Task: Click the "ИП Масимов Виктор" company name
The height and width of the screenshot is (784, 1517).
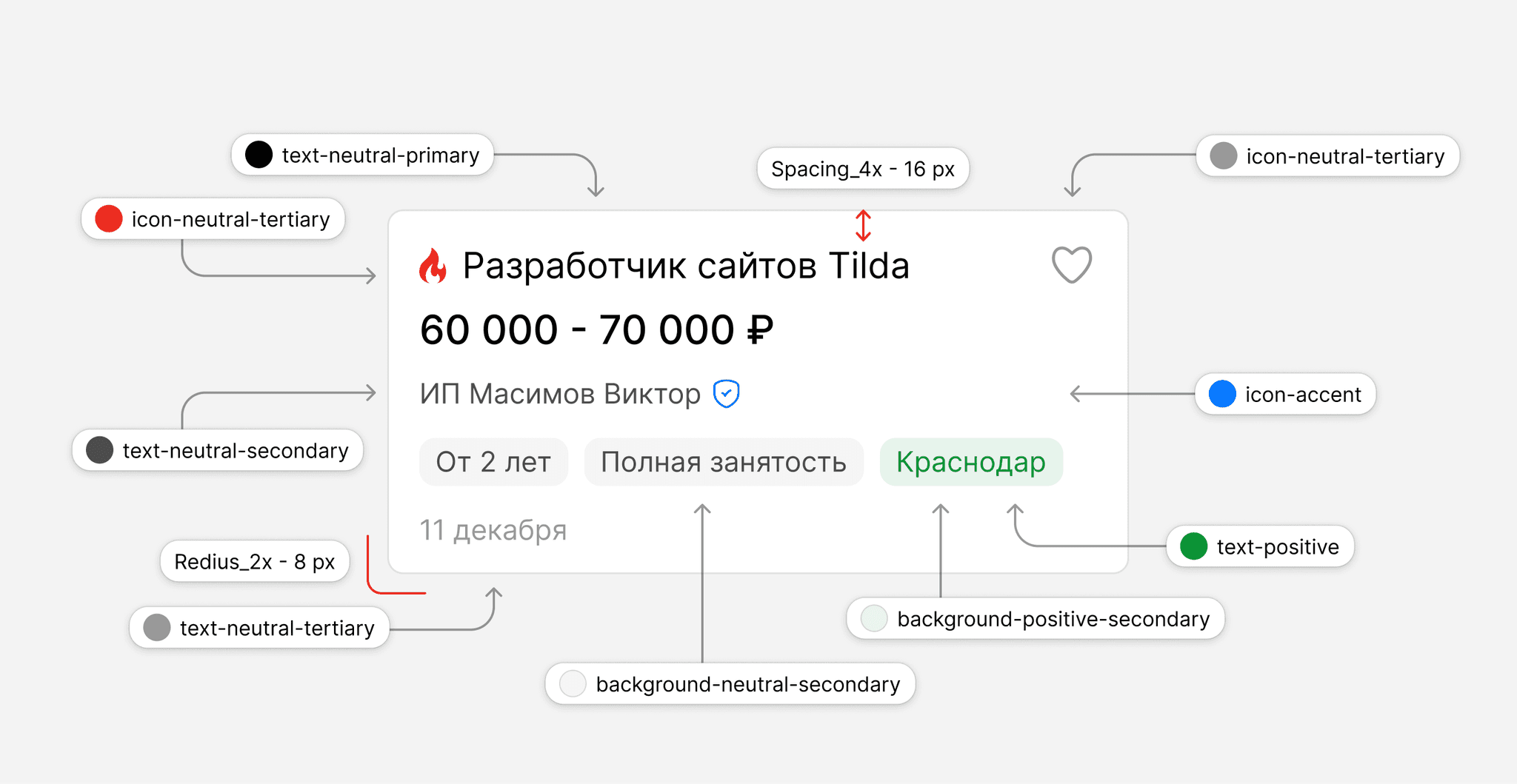Action: (x=560, y=394)
